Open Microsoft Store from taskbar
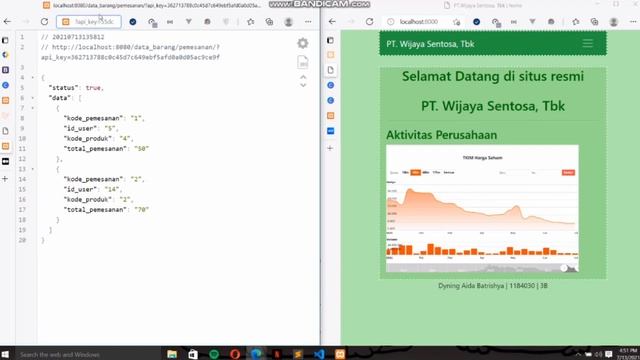The width and height of the screenshot is (640, 360). click(x=193, y=354)
